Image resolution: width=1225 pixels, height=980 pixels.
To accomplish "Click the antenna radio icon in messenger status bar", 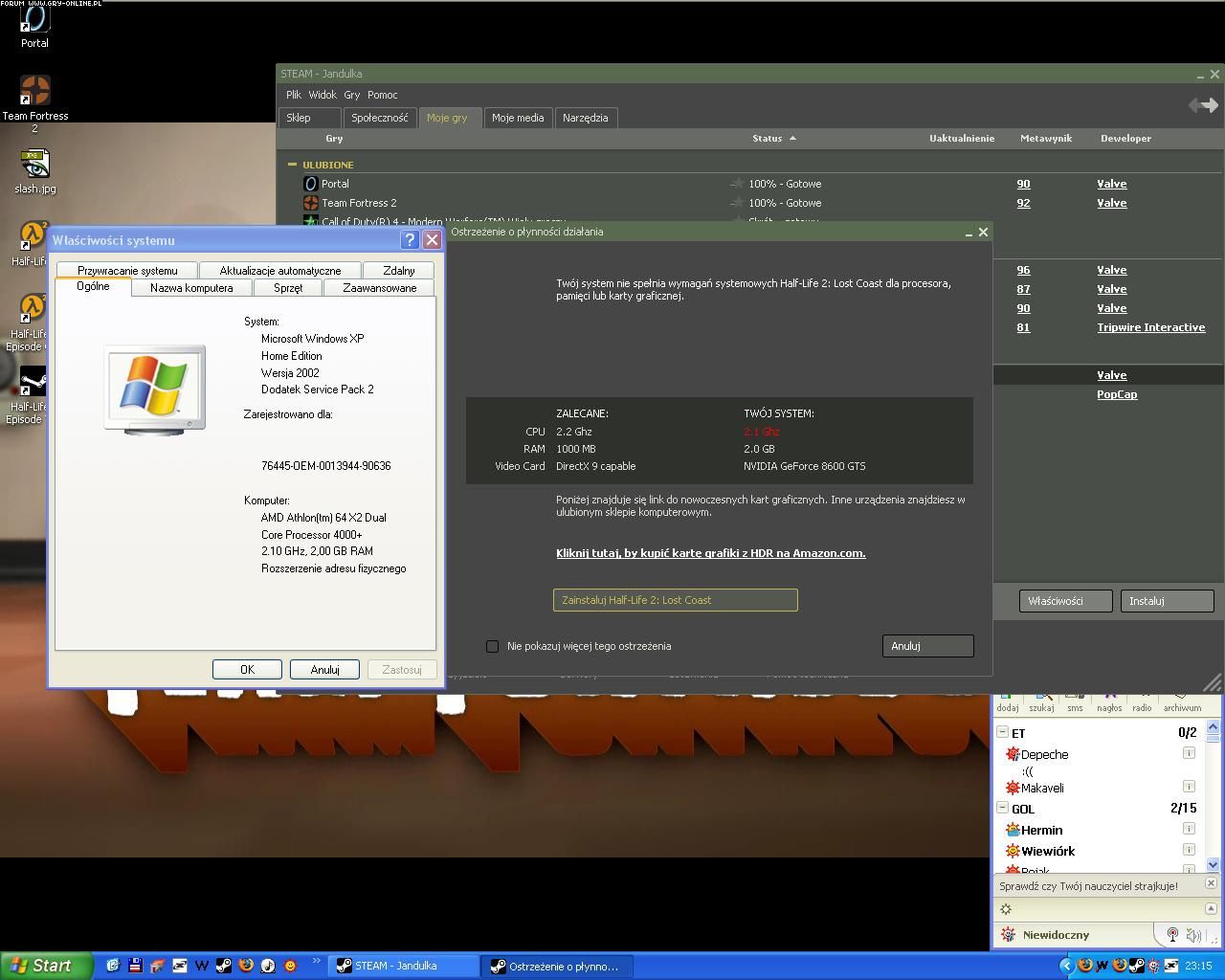I will pyautogui.click(x=1172, y=935).
